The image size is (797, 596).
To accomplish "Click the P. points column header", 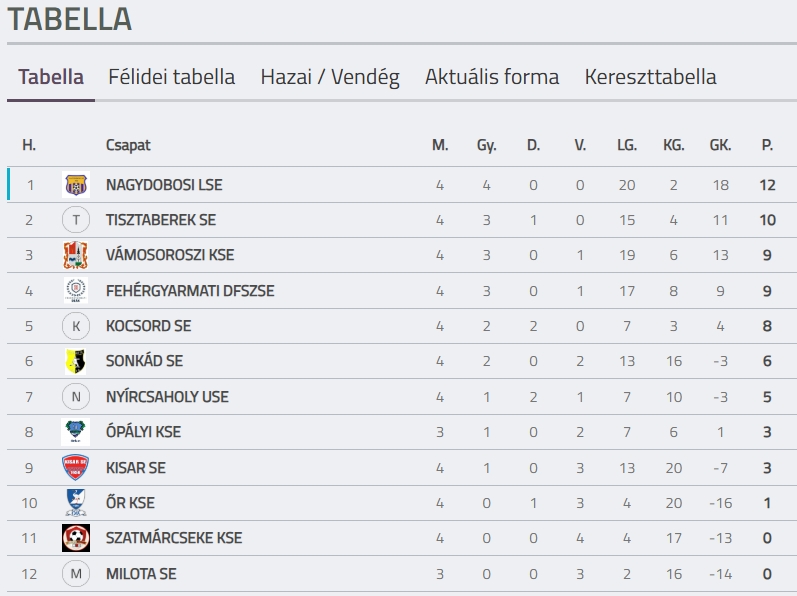I will tap(767, 145).
